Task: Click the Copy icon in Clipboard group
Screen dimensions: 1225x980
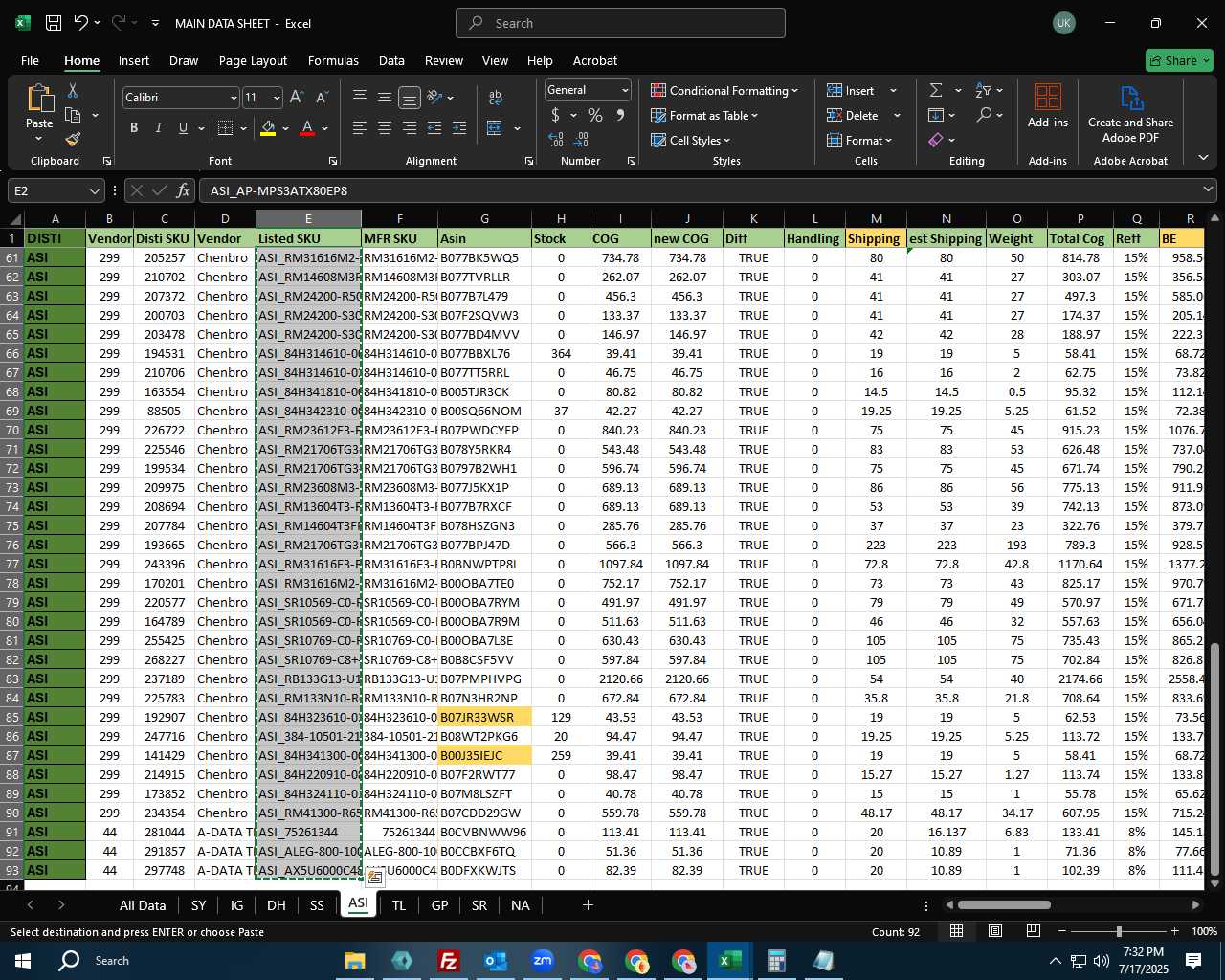Action: 73,115
